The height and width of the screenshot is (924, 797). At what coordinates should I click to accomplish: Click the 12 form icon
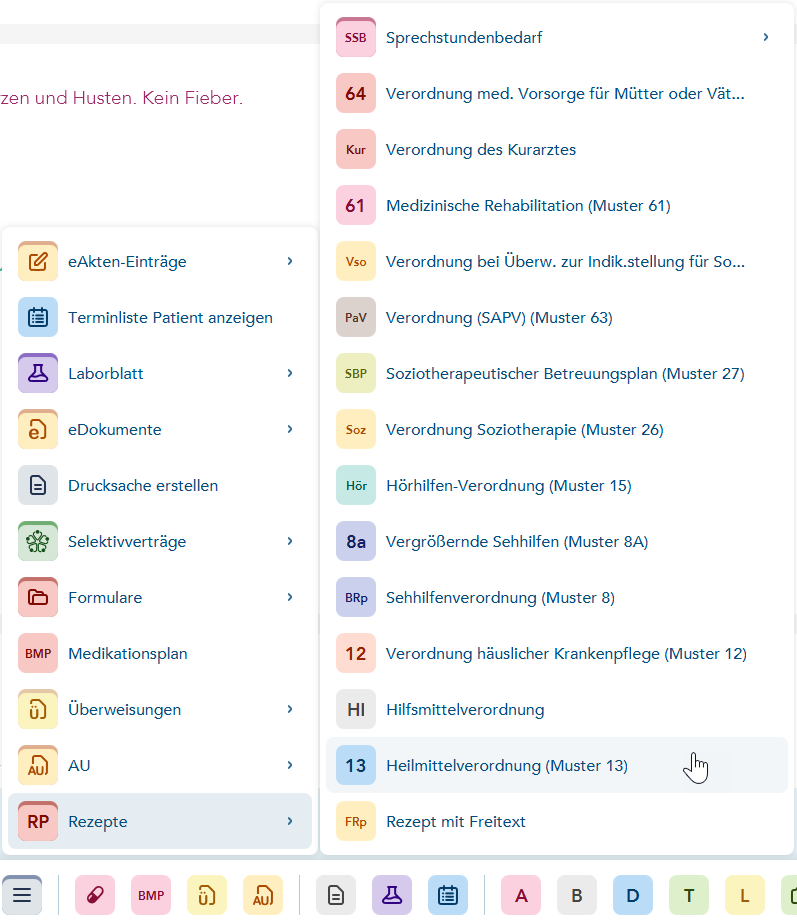point(356,653)
